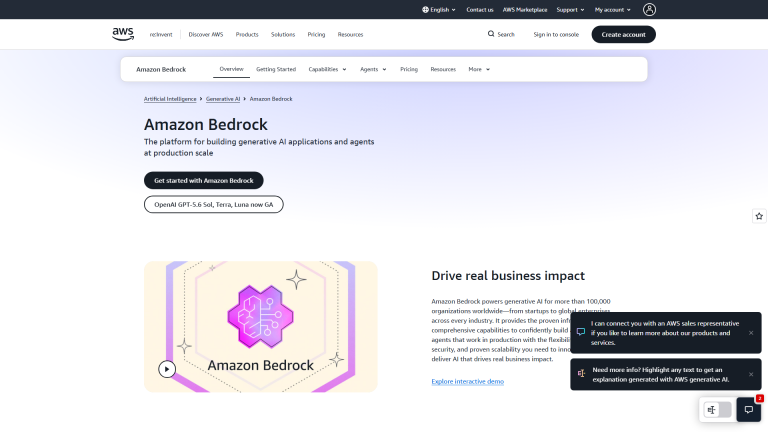Click the 'Drive real business impact' heading
The image size is (768, 432).
508,276
